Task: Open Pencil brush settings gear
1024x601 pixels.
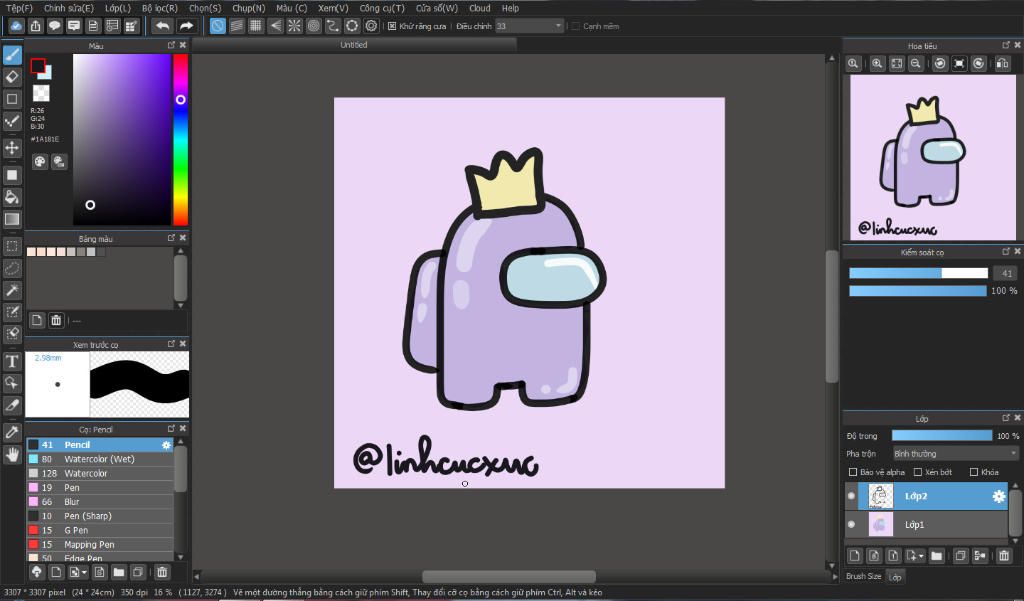Action: pos(166,445)
